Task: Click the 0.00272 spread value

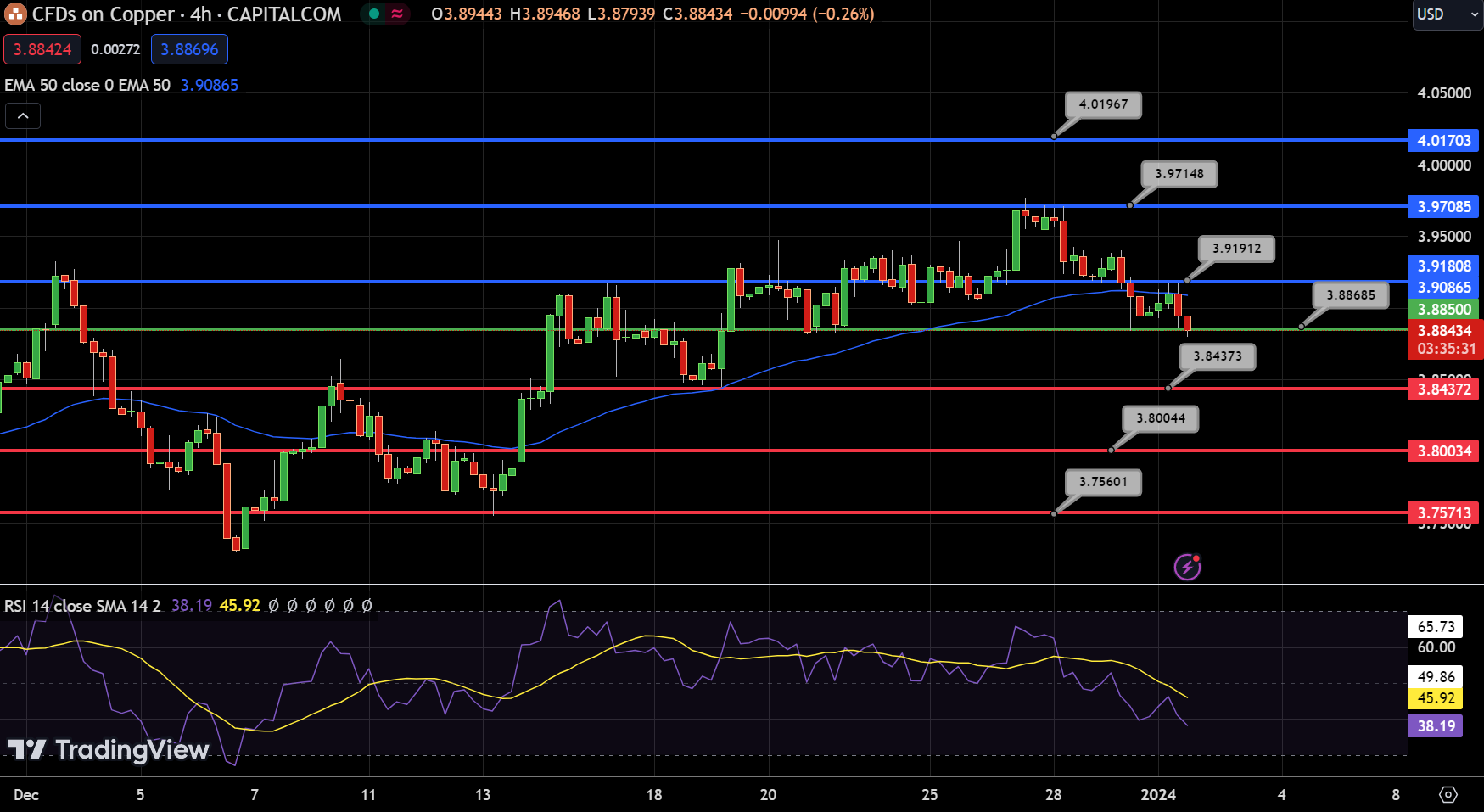Action: pos(115,49)
